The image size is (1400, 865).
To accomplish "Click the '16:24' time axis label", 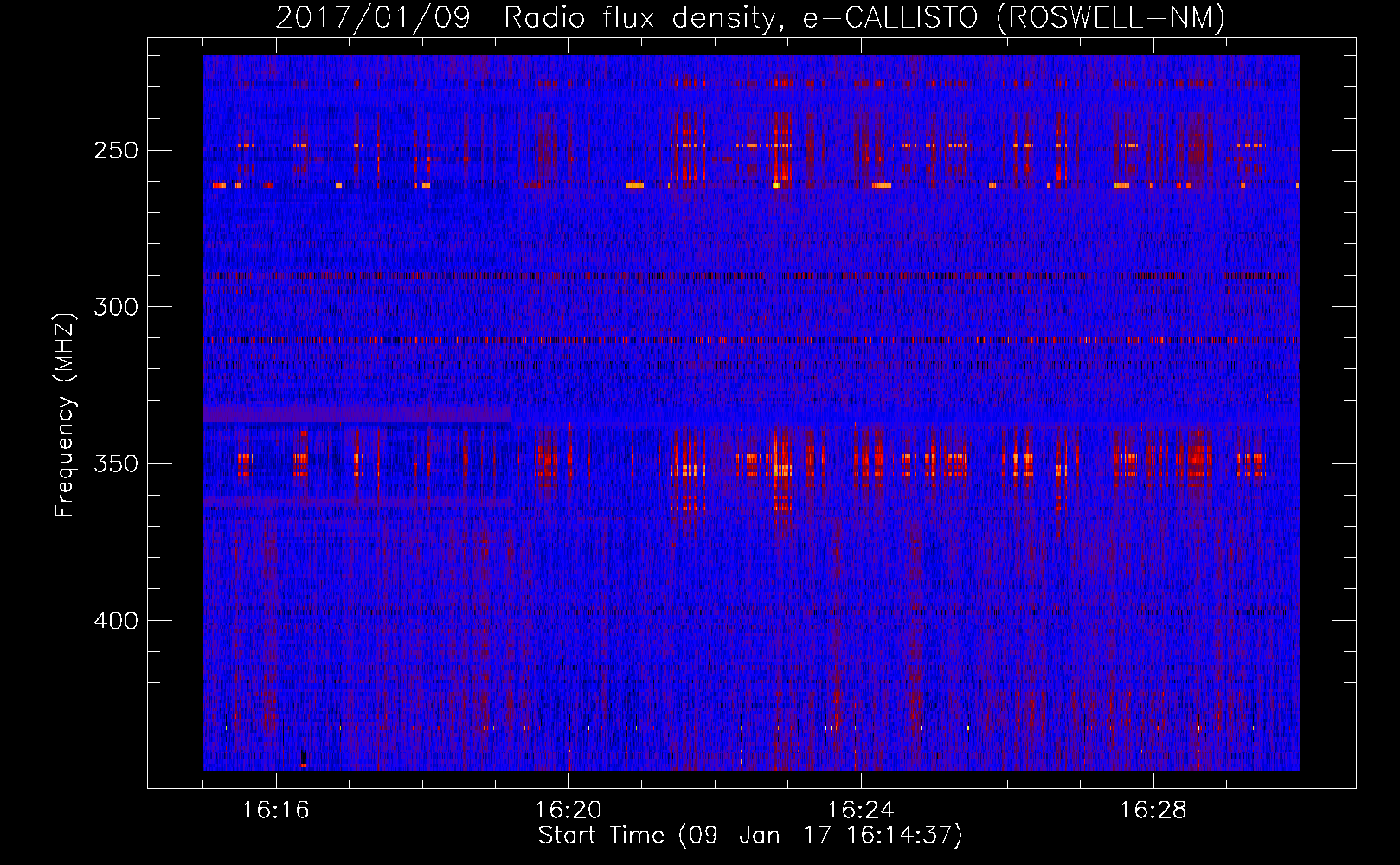I will [x=861, y=811].
